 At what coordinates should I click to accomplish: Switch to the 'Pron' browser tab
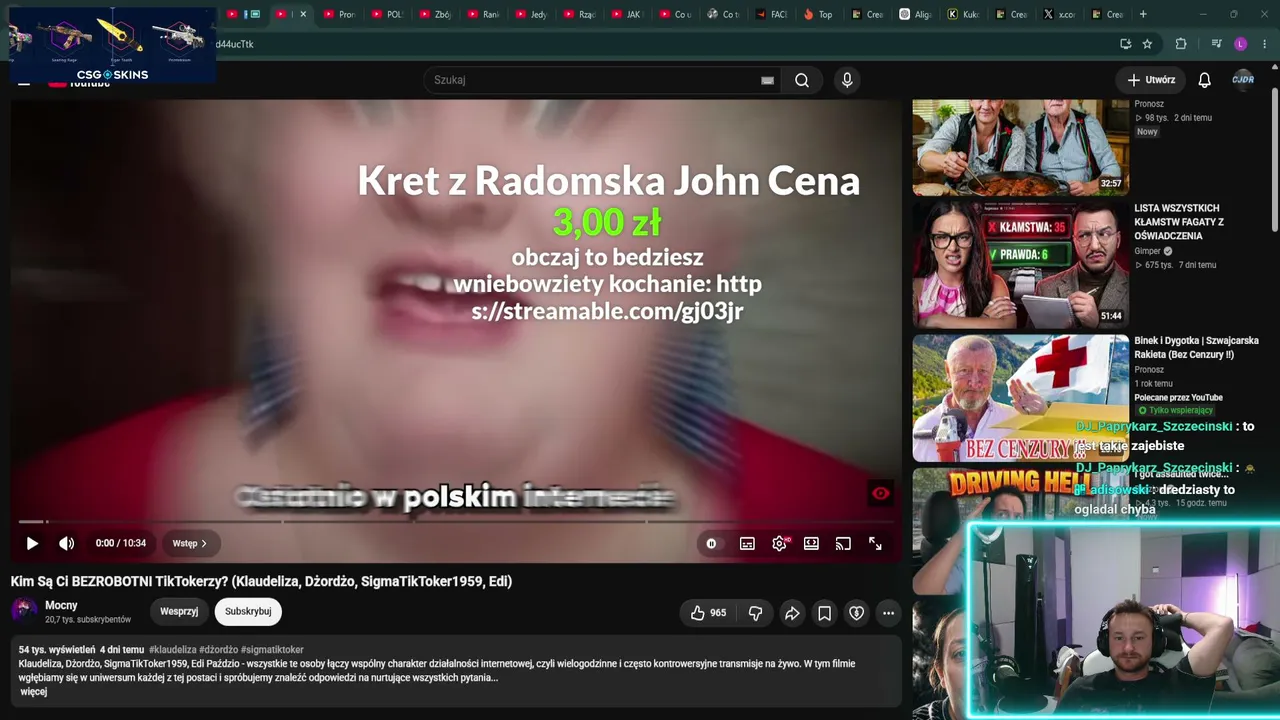point(339,14)
